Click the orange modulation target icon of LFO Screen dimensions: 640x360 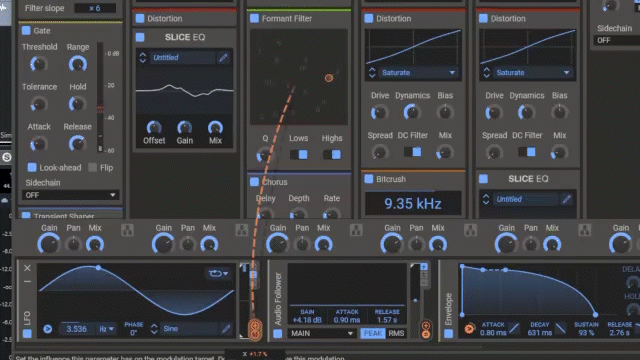tap(255, 329)
